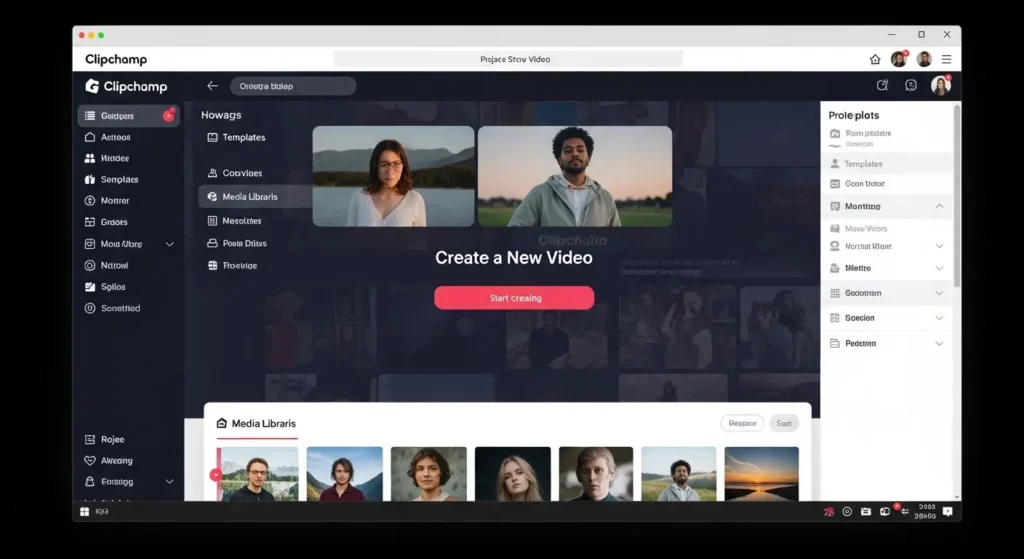This screenshot has width=1024, height=559.
Task: Select Templates in the right panel
Action: click(887, 164)
